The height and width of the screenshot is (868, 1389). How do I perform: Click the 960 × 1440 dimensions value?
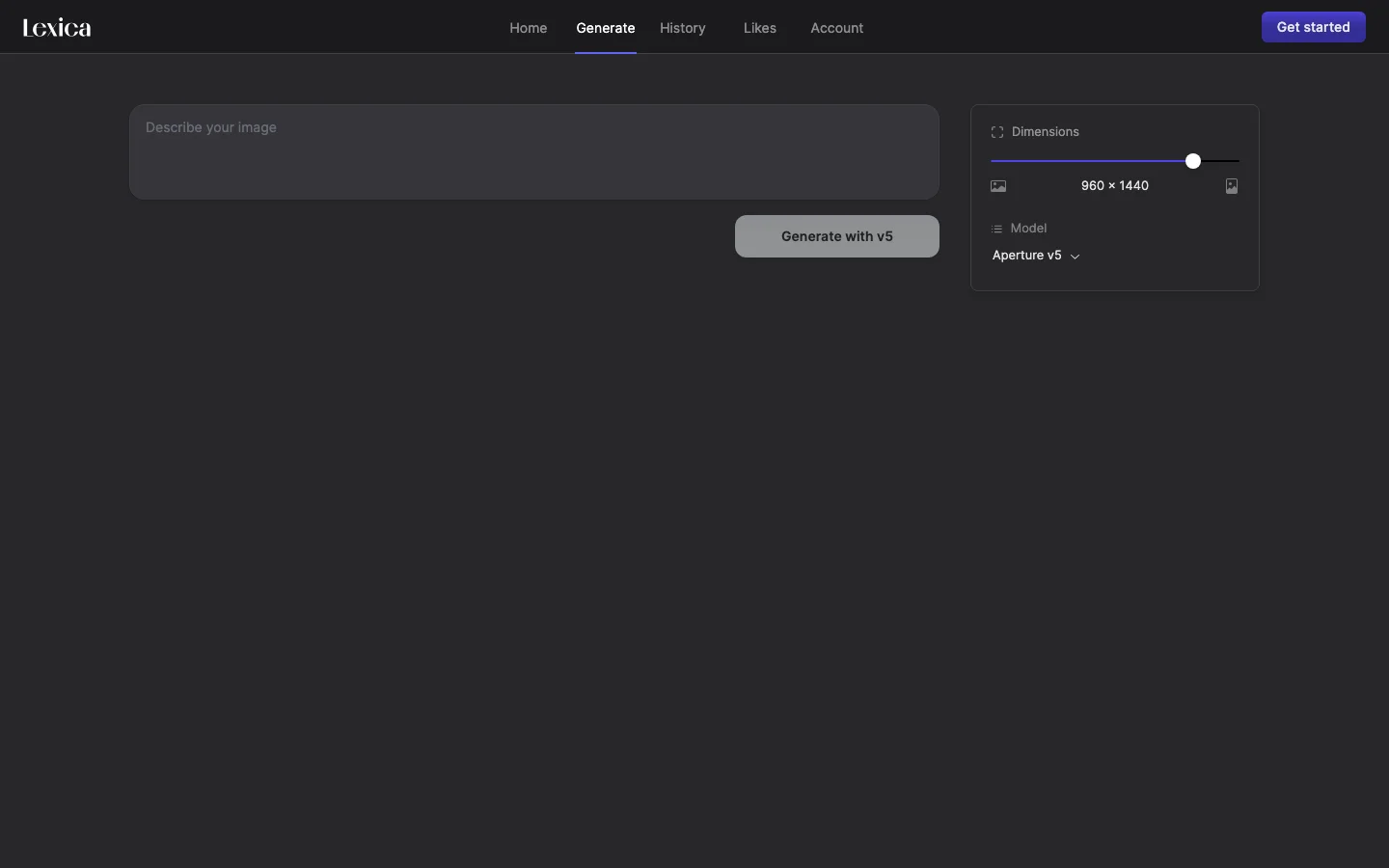click(x=1115, y=185)
